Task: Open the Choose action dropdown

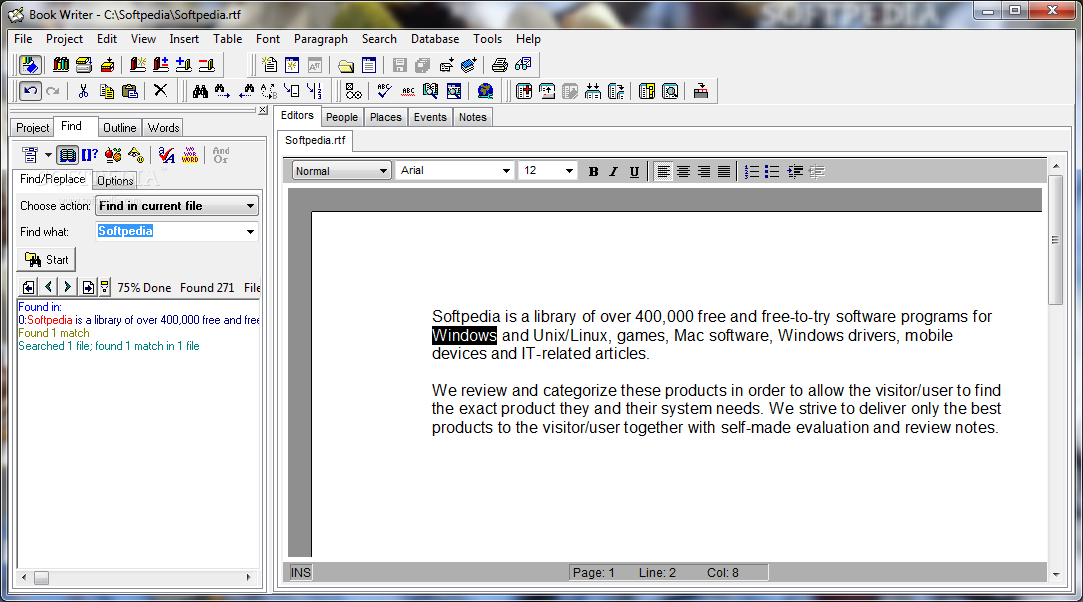Action: 177,206
